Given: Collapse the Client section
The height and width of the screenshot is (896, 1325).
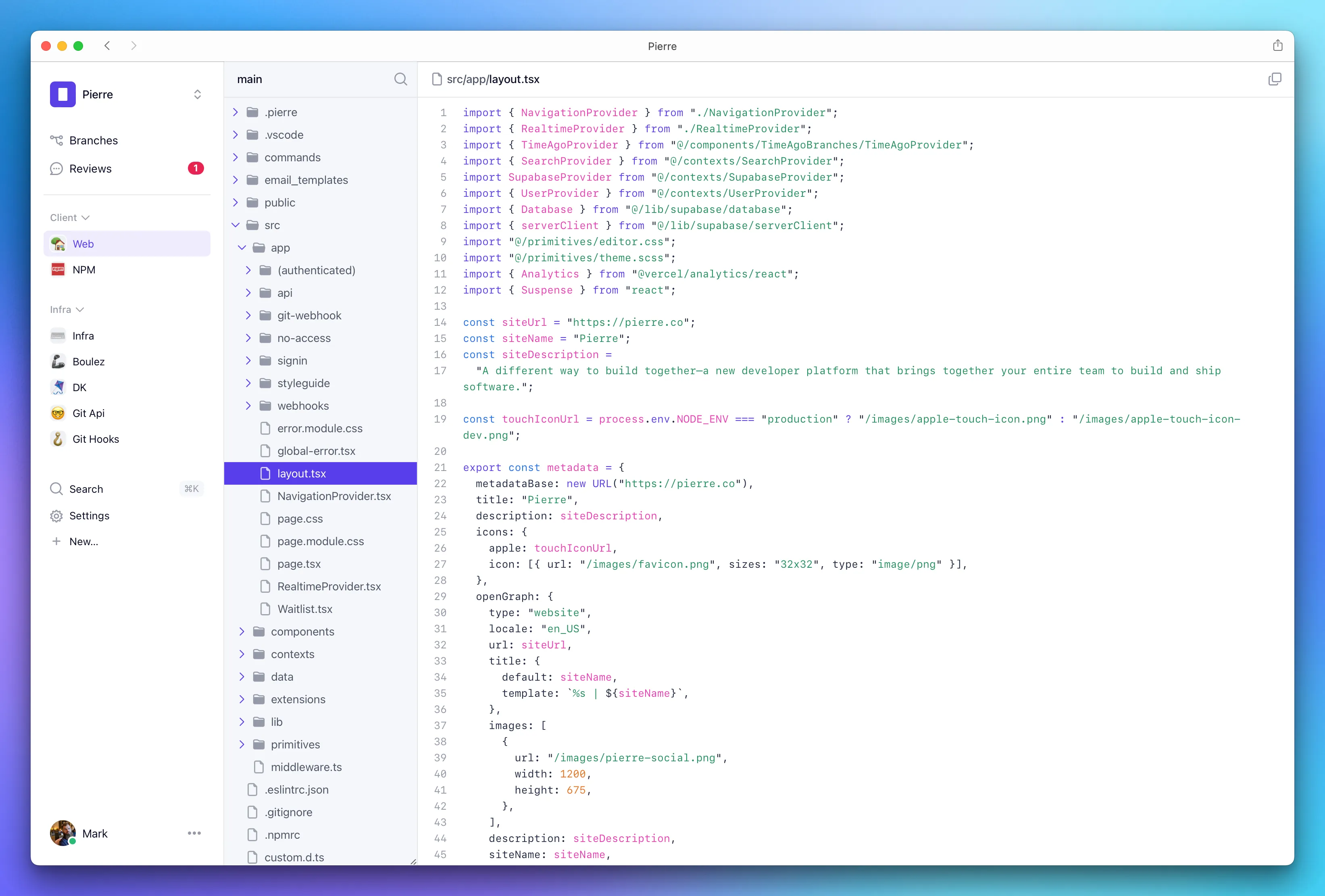Looking at the screenshot, I should pyautogui.click(x=70, y=217).
